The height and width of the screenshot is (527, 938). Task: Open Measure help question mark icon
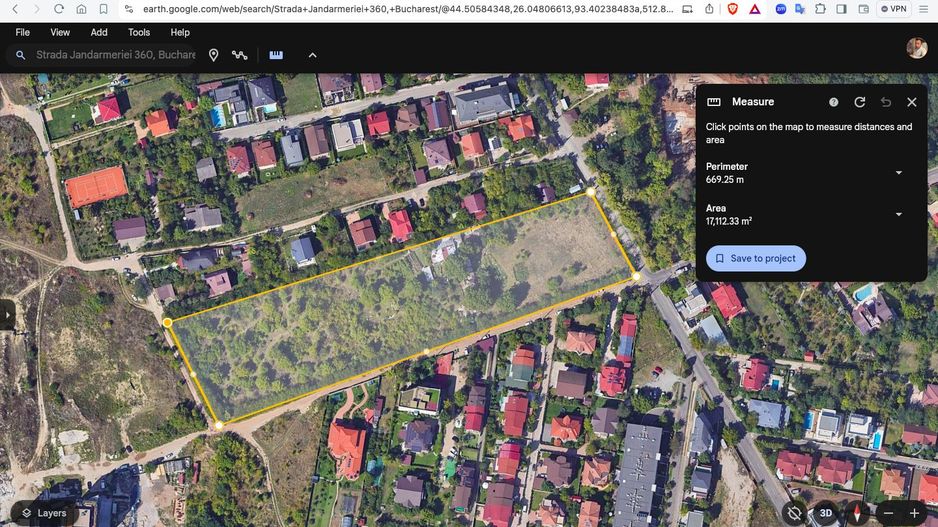(834, 102)
